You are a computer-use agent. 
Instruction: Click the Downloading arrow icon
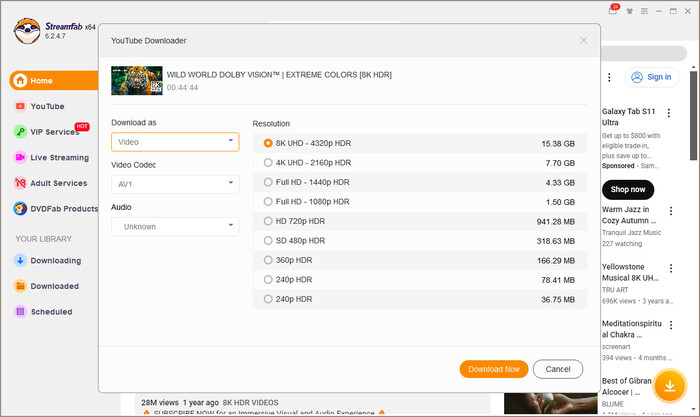[20, 260]
